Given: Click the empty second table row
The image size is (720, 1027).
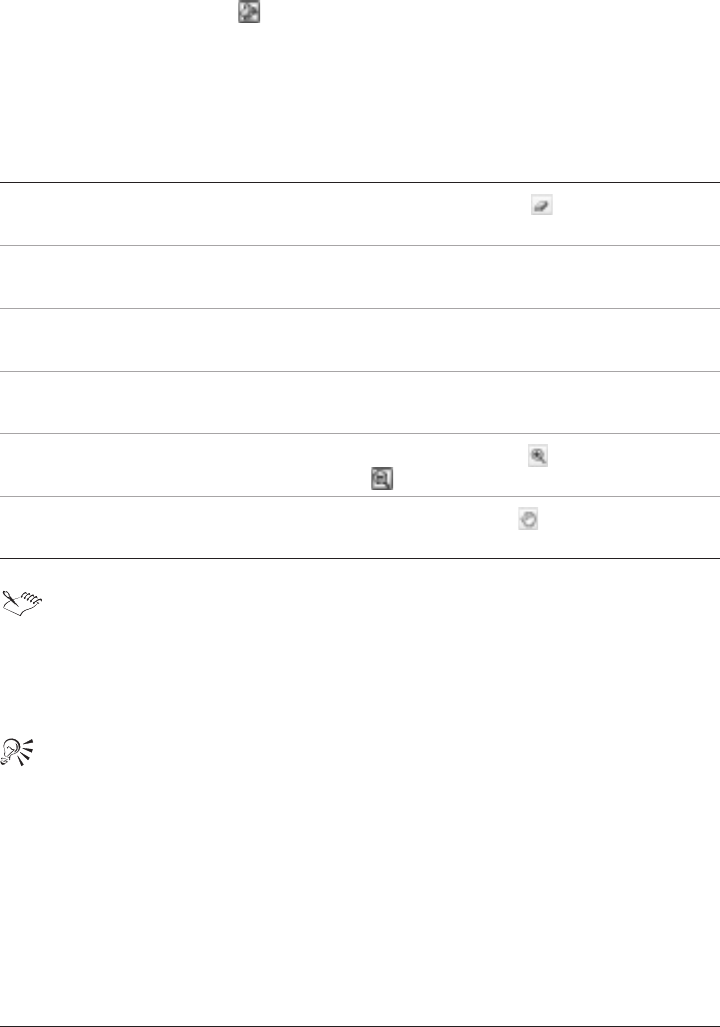Looking at the screenshot, I should click(360, 277).
